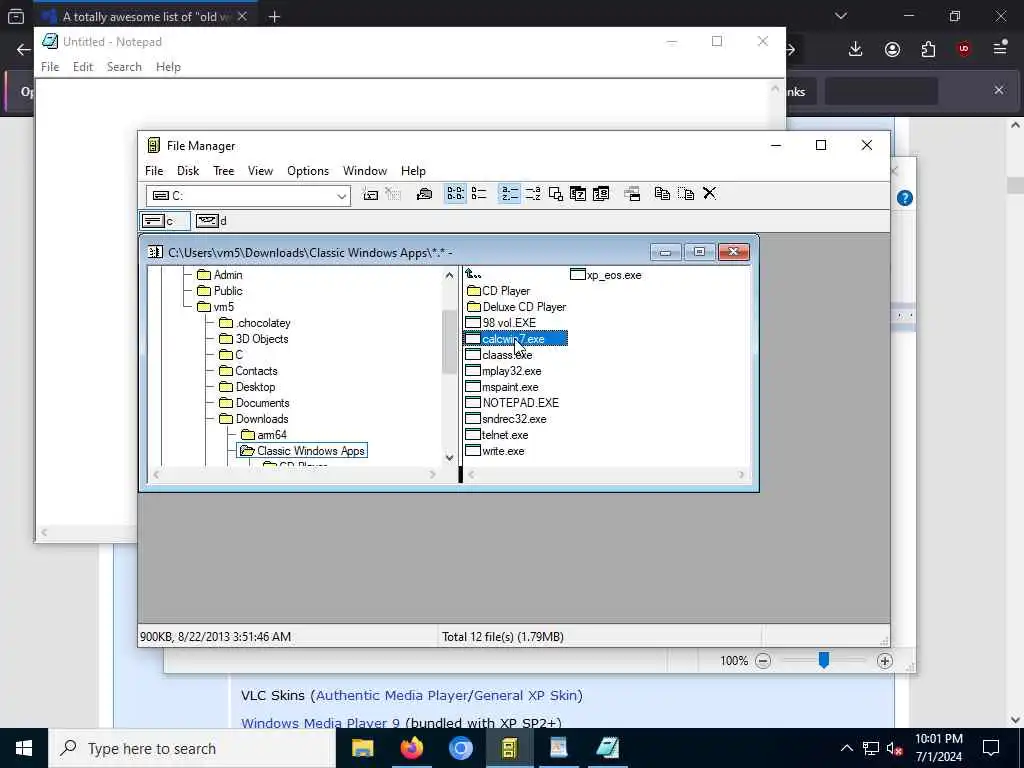Select the .chocolatey folder in the tree
The height and width of the screenshot is (768, 1024).
(255, 323)
